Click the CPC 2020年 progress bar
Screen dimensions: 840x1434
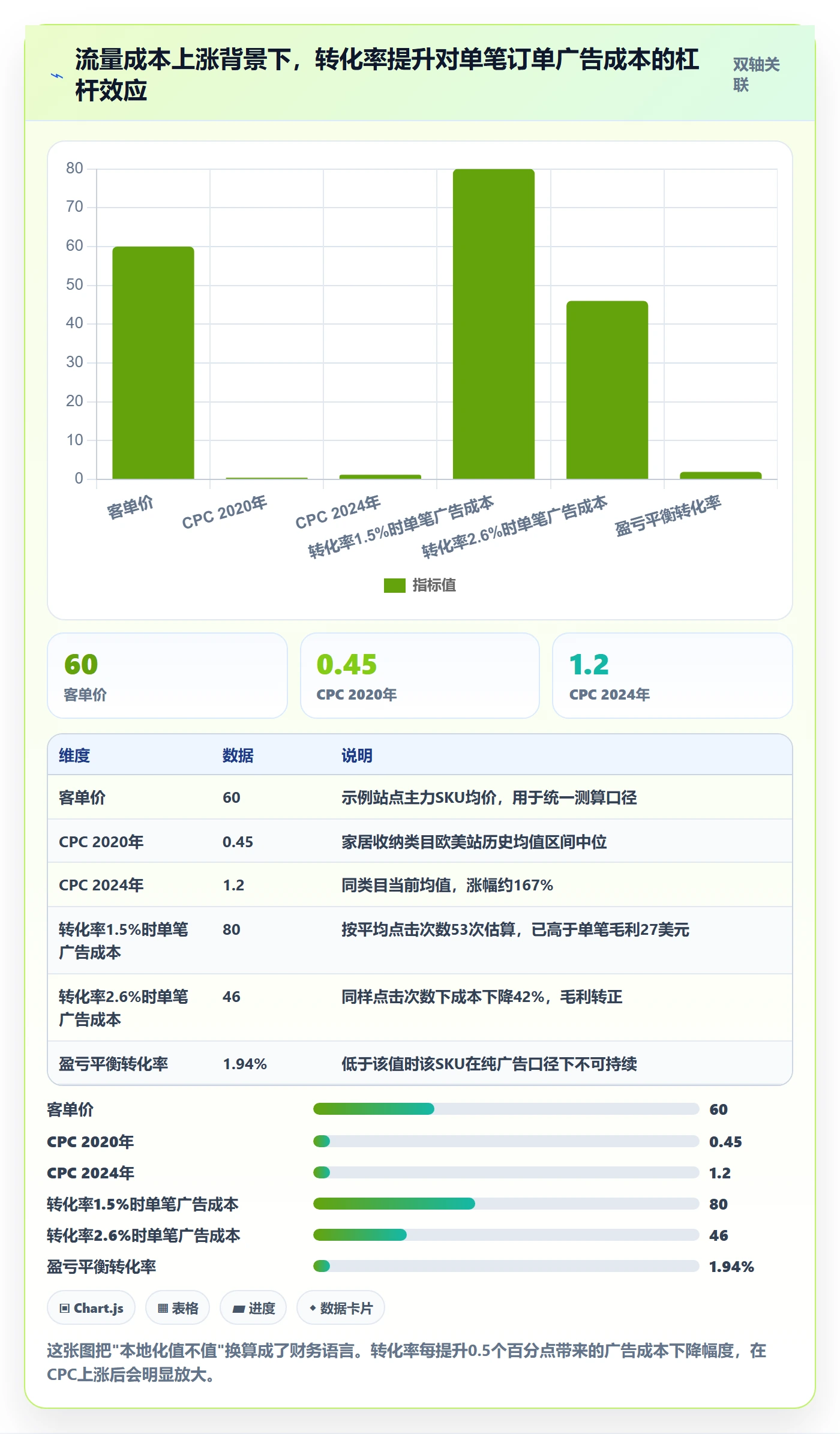point(506,1141)
